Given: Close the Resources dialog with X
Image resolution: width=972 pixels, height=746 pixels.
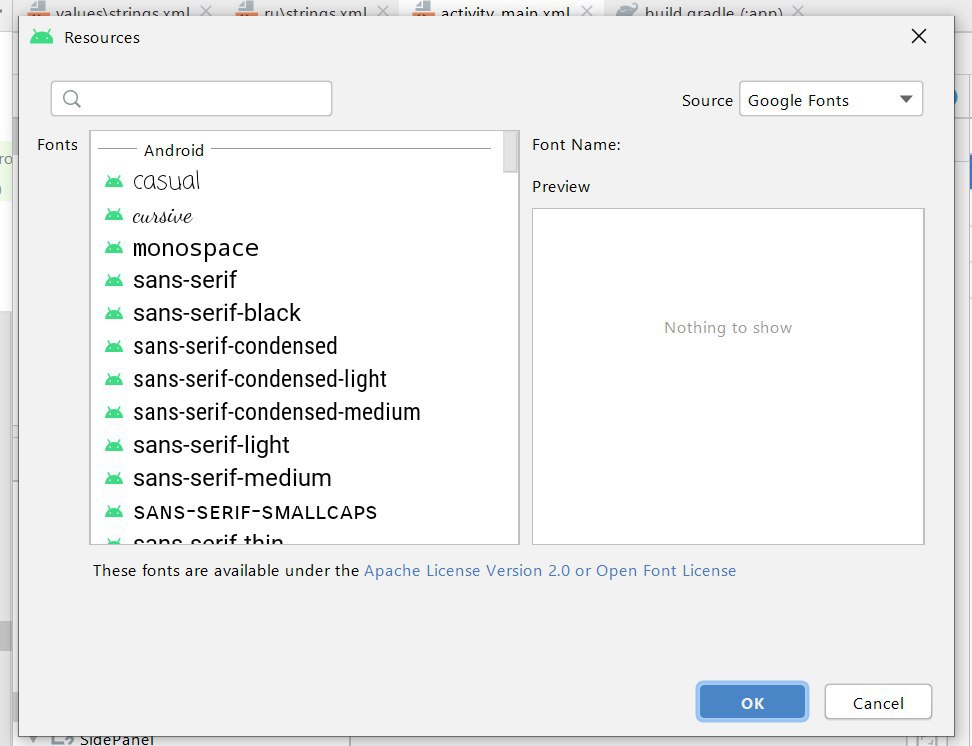Looking at the screenshot, I should pos(919,37).
